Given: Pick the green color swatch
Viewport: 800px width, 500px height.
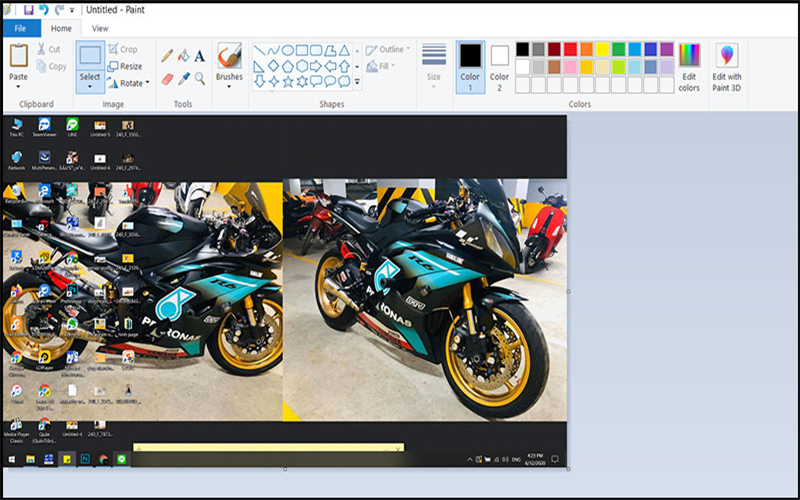Looking at the screenshot, I should click(618, 49).
